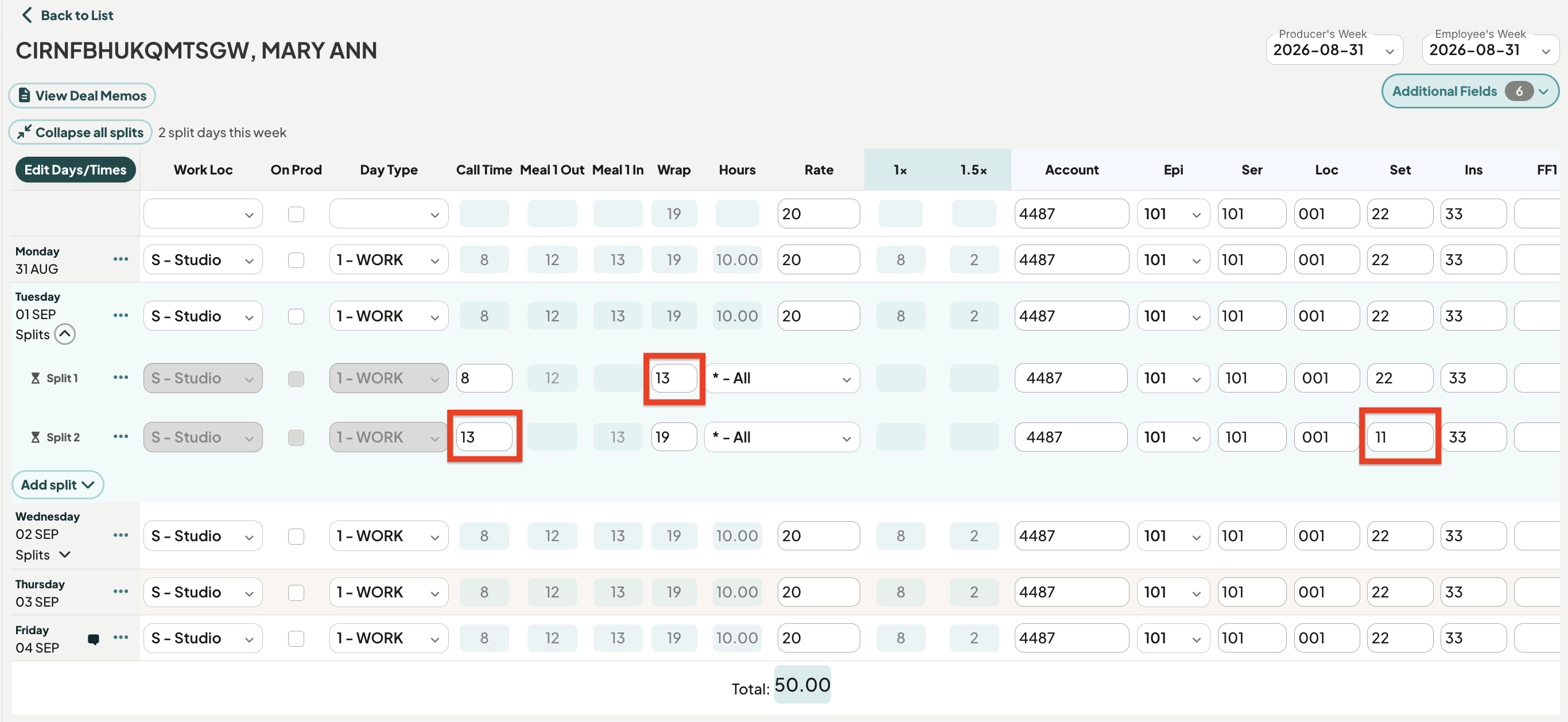Open Employee's Week date dropdown
The height and width of the screenshot is (722, 1568).
pyautogui.click(x=1490, y=50)
